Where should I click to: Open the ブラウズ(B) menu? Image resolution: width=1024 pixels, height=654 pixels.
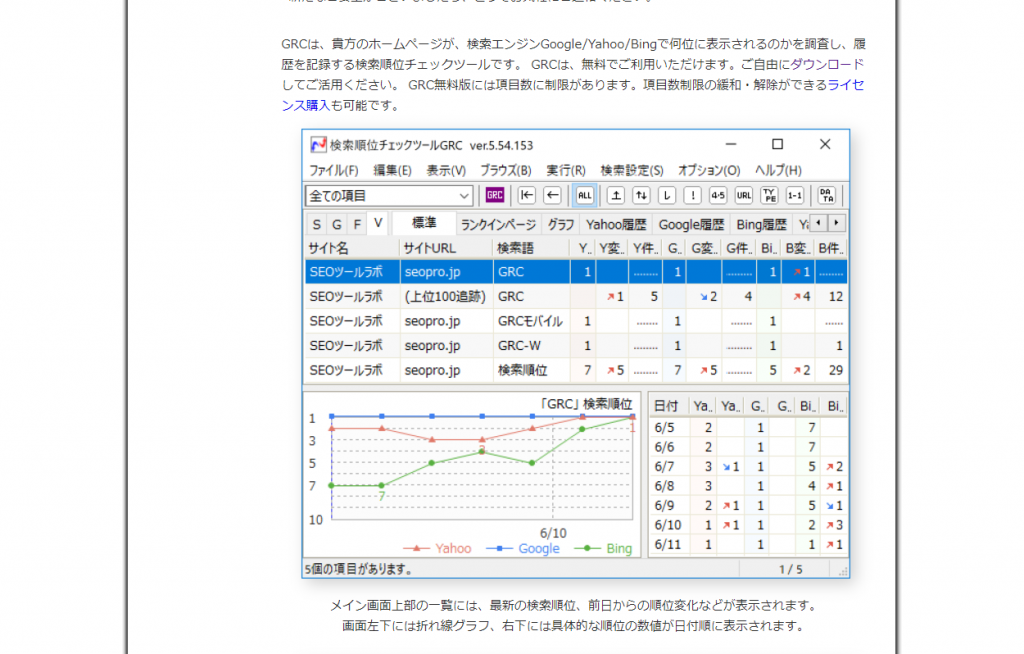(506, 170)
